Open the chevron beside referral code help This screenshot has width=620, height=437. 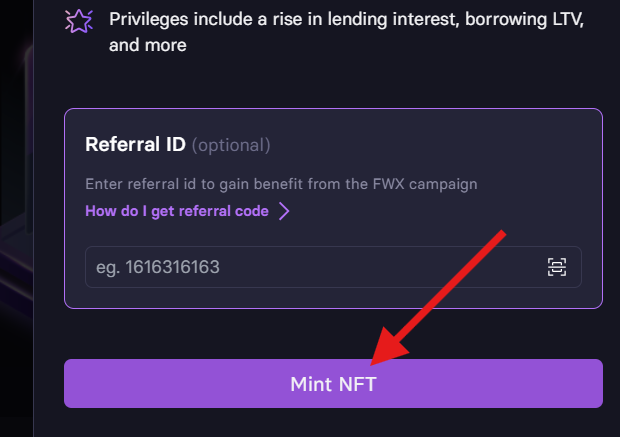pos(284,211)
